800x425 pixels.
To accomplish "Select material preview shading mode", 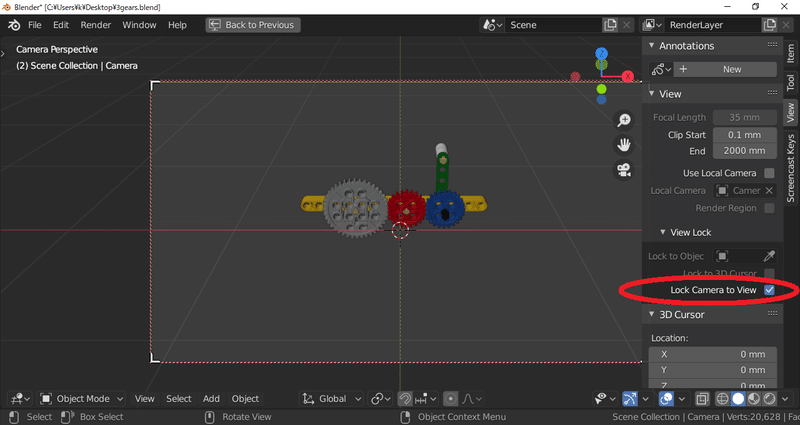I will (754, 399).
